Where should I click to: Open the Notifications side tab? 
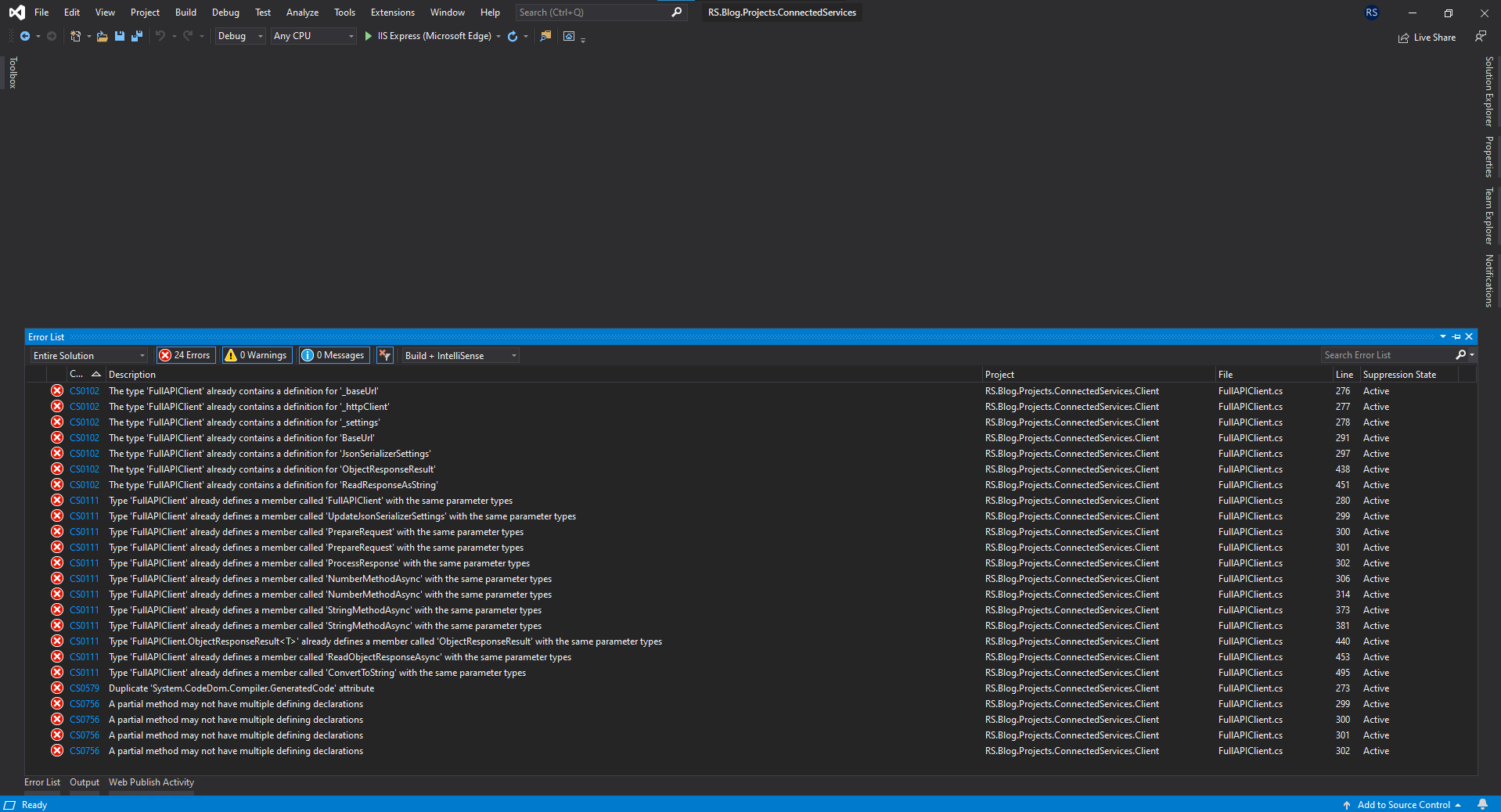pyautogui.click(x=1489, y=281)
